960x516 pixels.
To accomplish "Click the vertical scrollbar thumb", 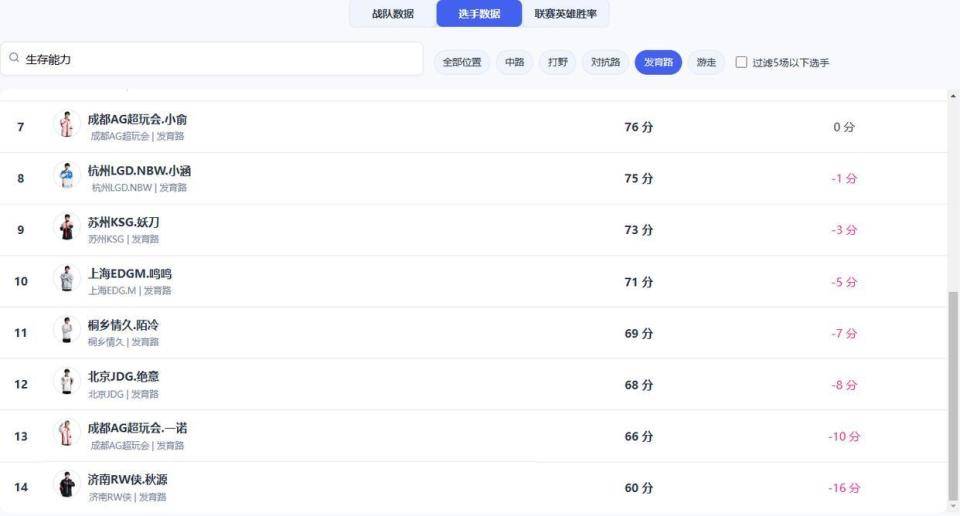I will [952, 393].
